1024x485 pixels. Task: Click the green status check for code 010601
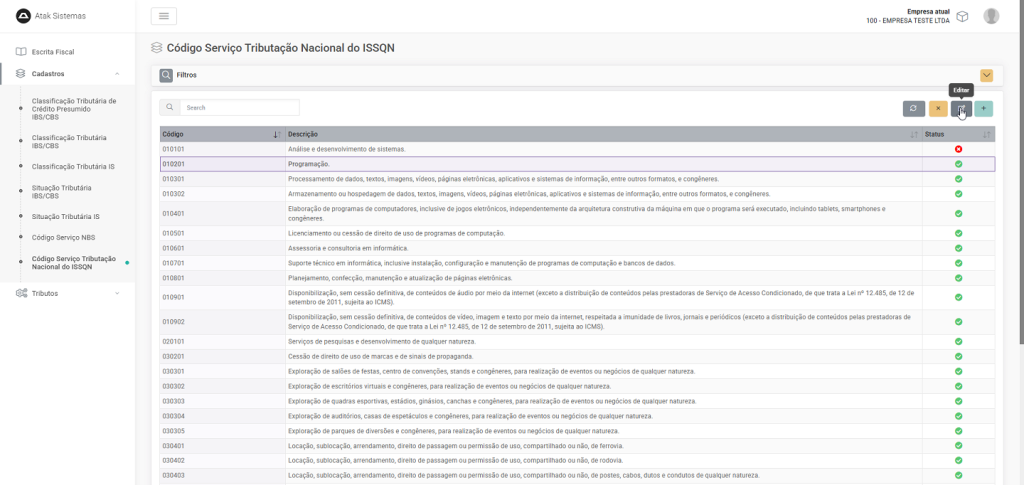click(958, 248)
